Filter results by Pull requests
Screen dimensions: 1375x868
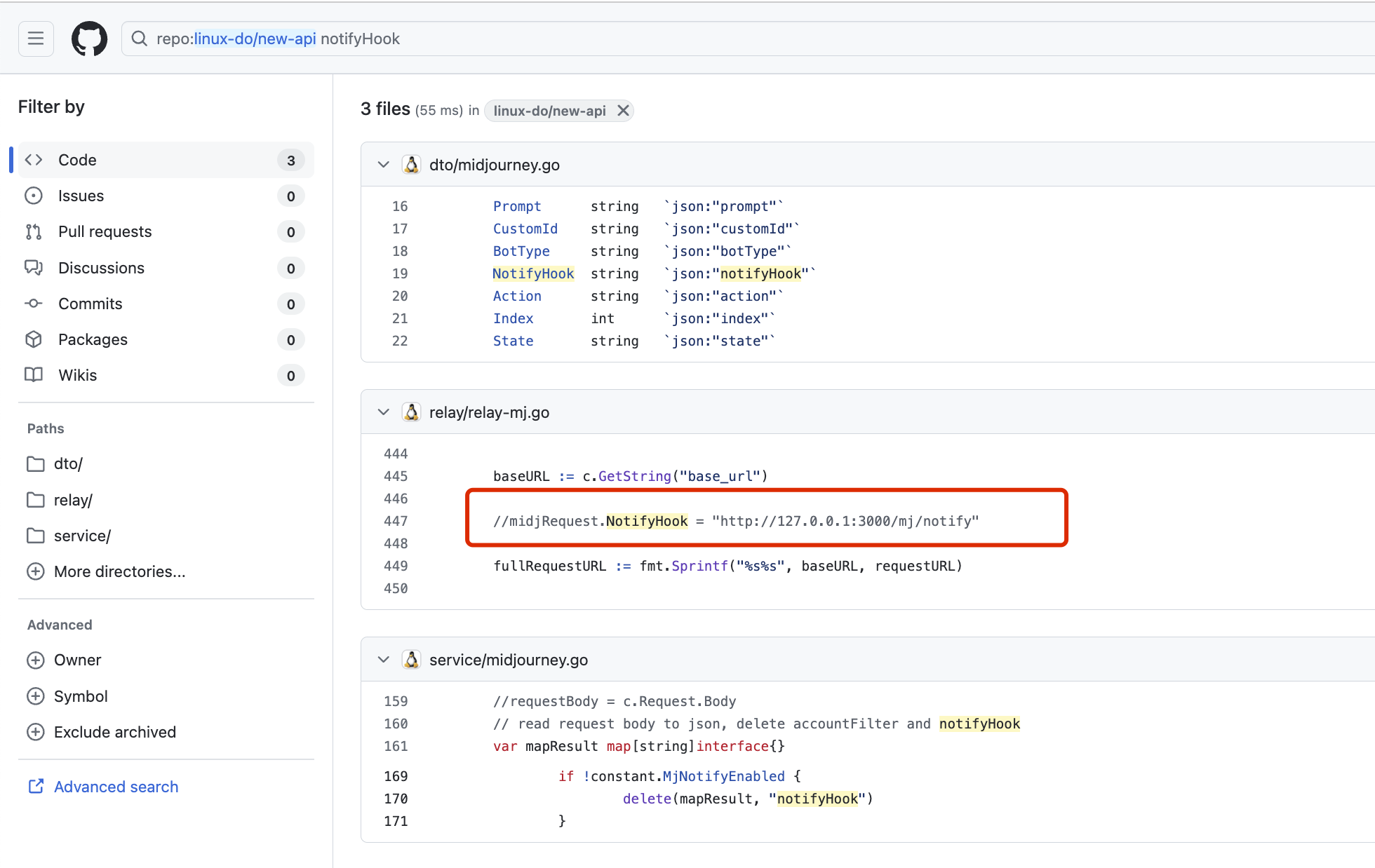click(163, 231)
